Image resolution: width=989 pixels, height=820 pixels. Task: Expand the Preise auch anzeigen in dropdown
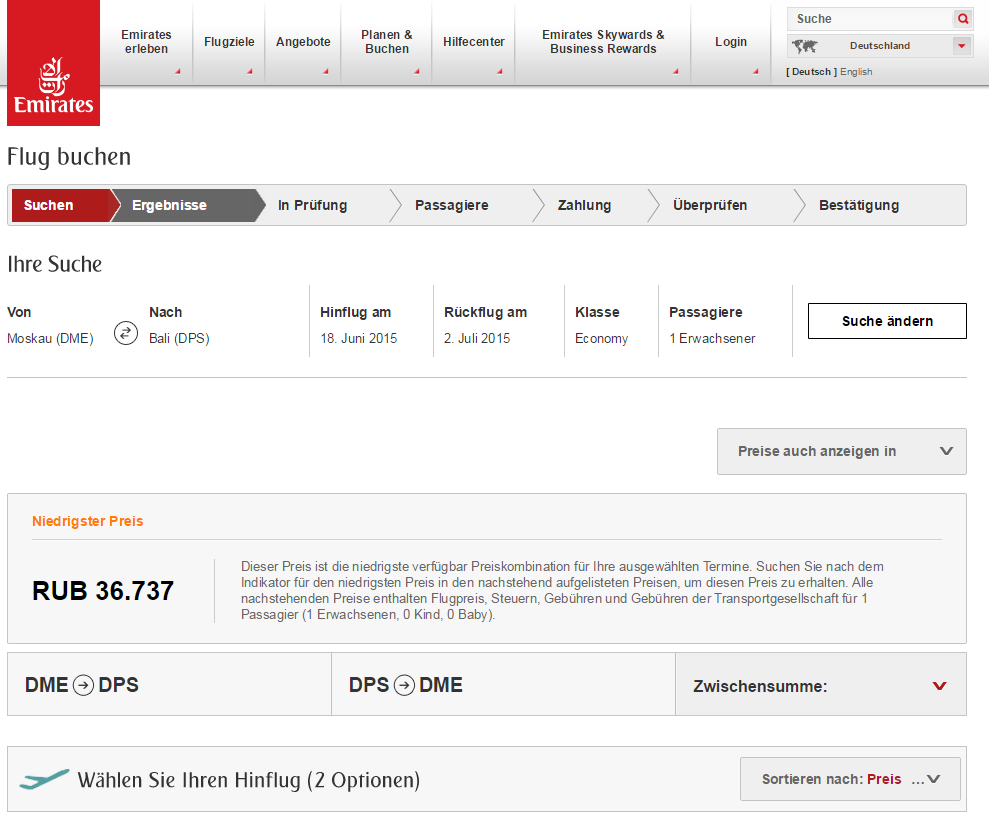841,452
